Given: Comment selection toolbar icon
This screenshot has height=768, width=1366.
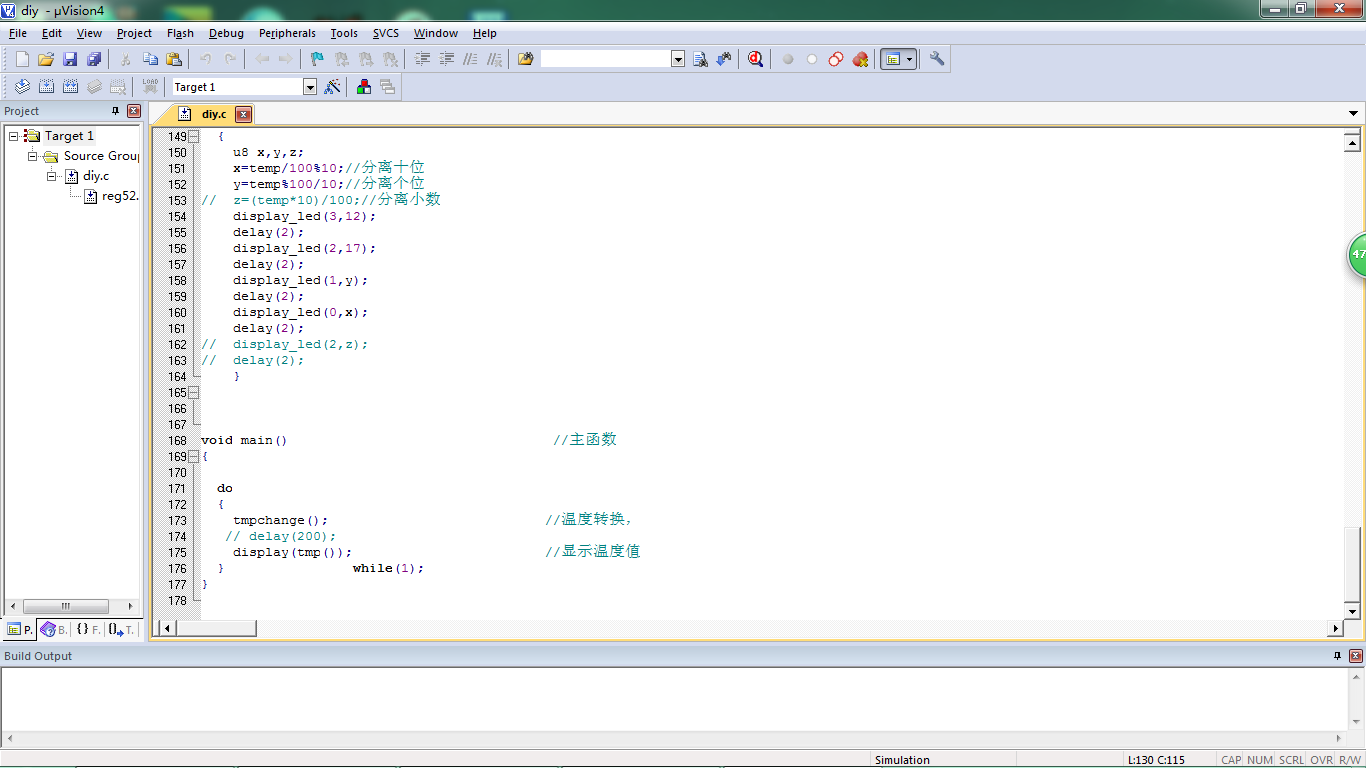Looking at the screenshot, I should [x=470, y=59].
